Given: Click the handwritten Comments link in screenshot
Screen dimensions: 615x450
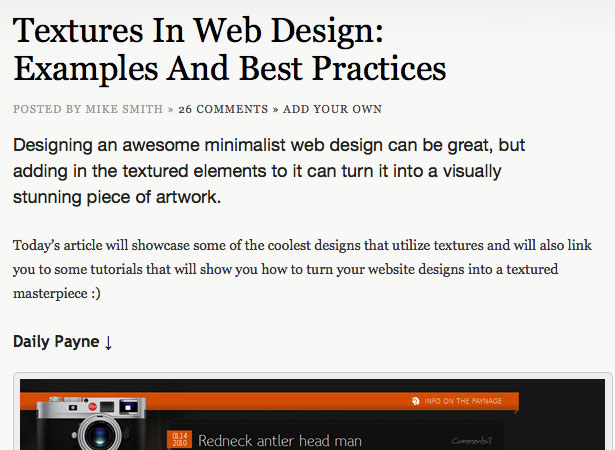Looking at the screenshot, I should [x=471, y=441].
